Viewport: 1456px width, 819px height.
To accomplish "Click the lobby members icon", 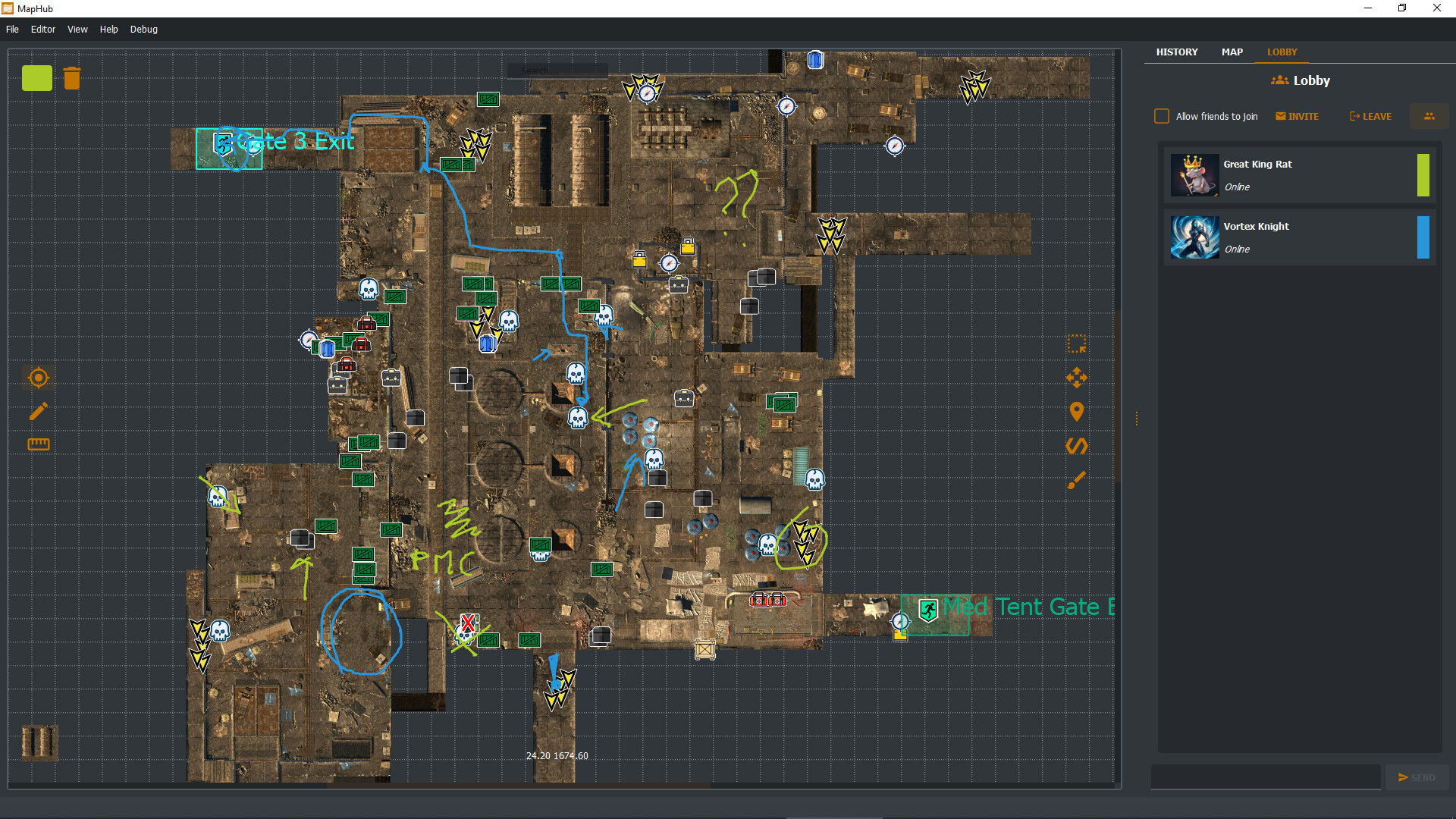I will (x=1429, y=115).
